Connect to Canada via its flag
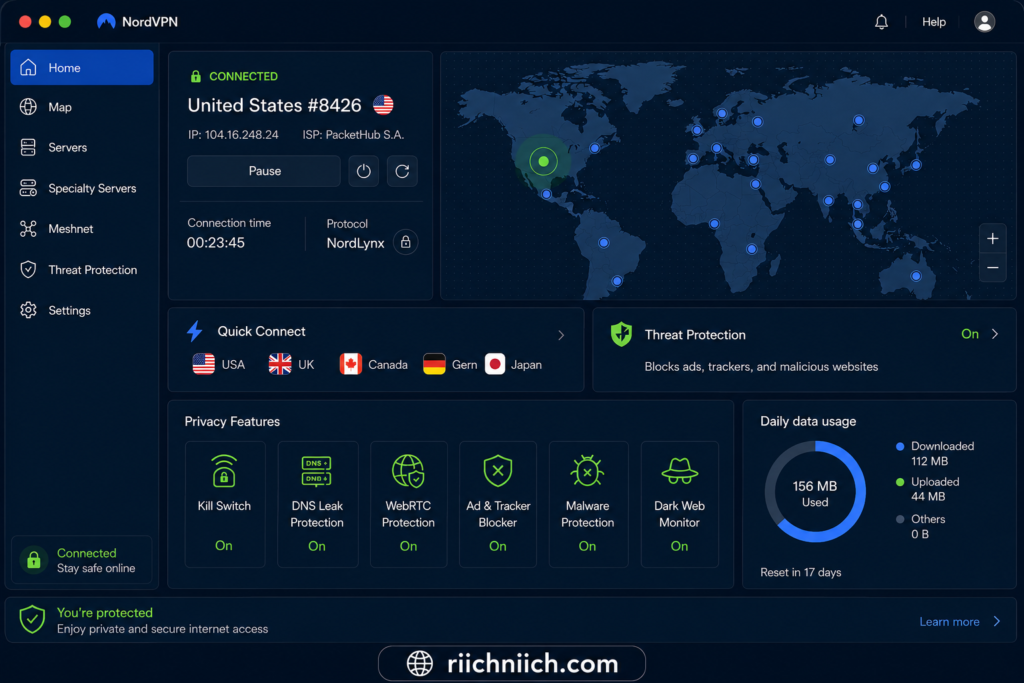1024x683 pixels. click(351, 364)
